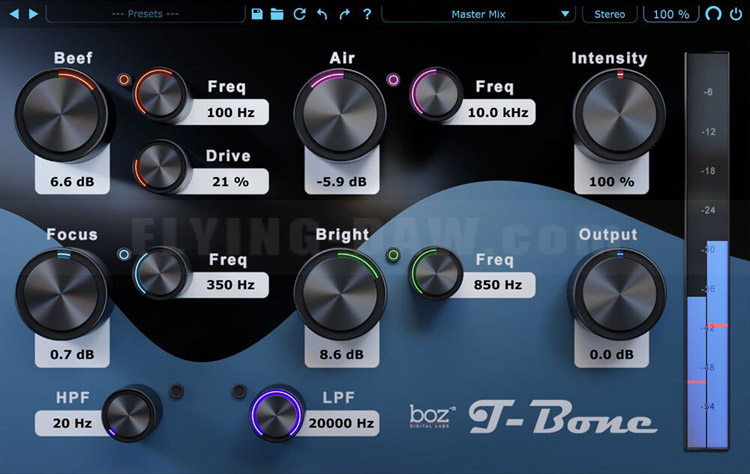Edit the 0.0 dB Output value
The image size is (750, 474).
tap(611, 354)
